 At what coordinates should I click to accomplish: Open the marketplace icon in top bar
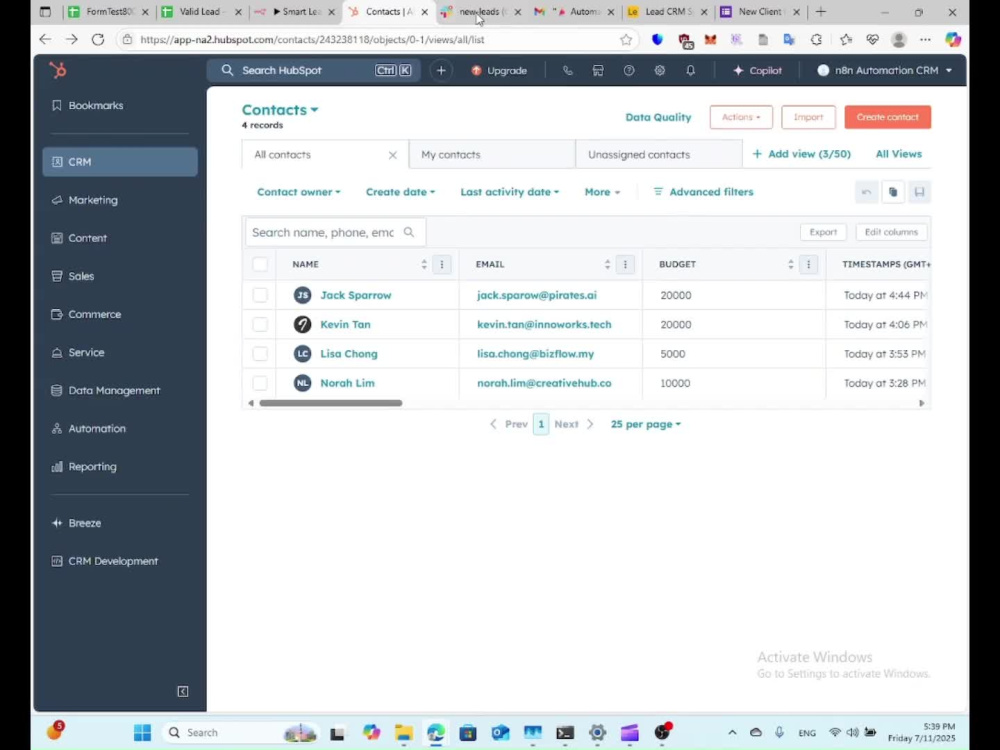(x=598, y=71)
